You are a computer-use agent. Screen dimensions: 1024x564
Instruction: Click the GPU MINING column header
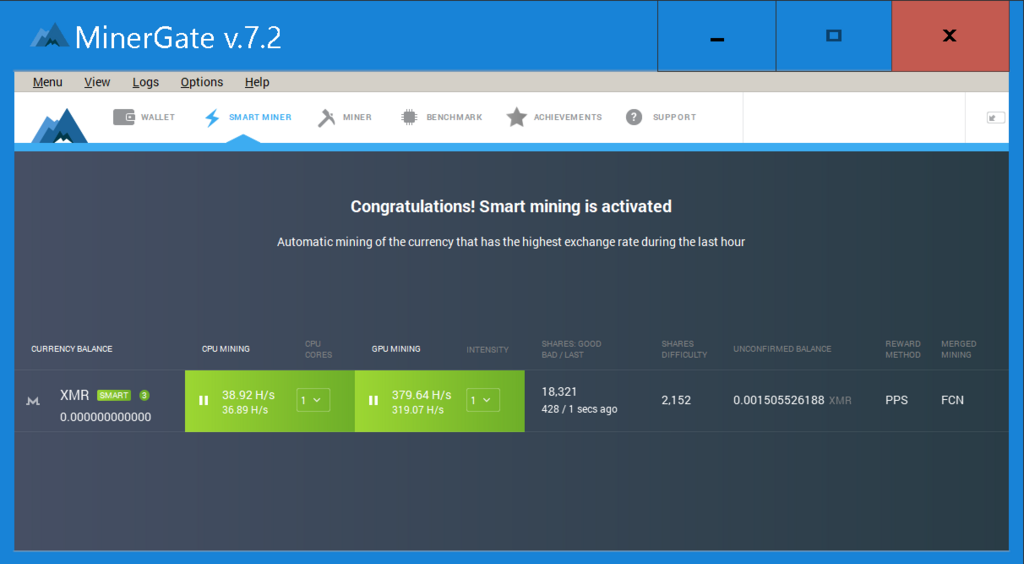pos(396,349)
